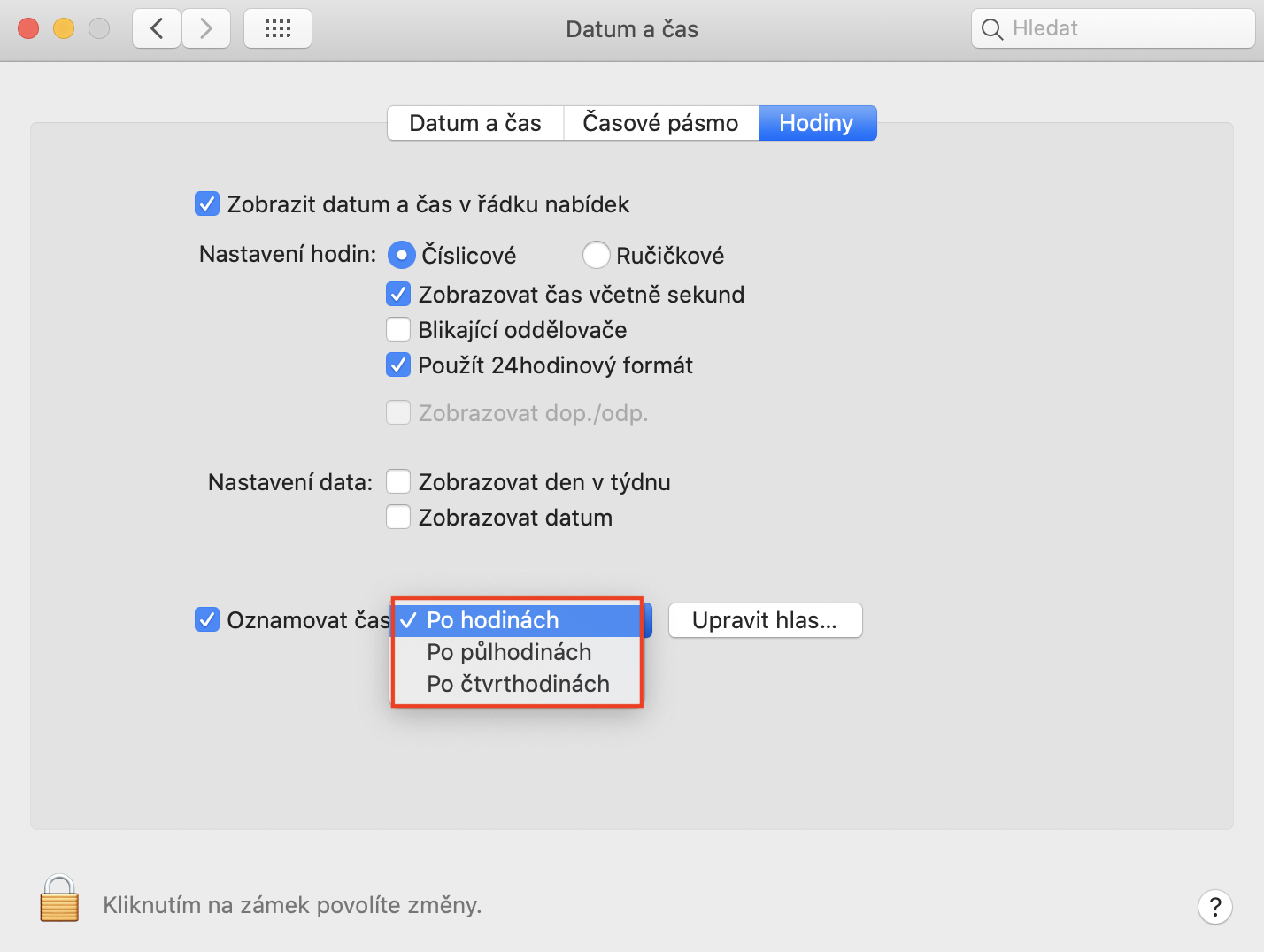Show all preferences with the grid icon
The height and width of the screenshot is (952, 1264).
(x=277, y=28)
